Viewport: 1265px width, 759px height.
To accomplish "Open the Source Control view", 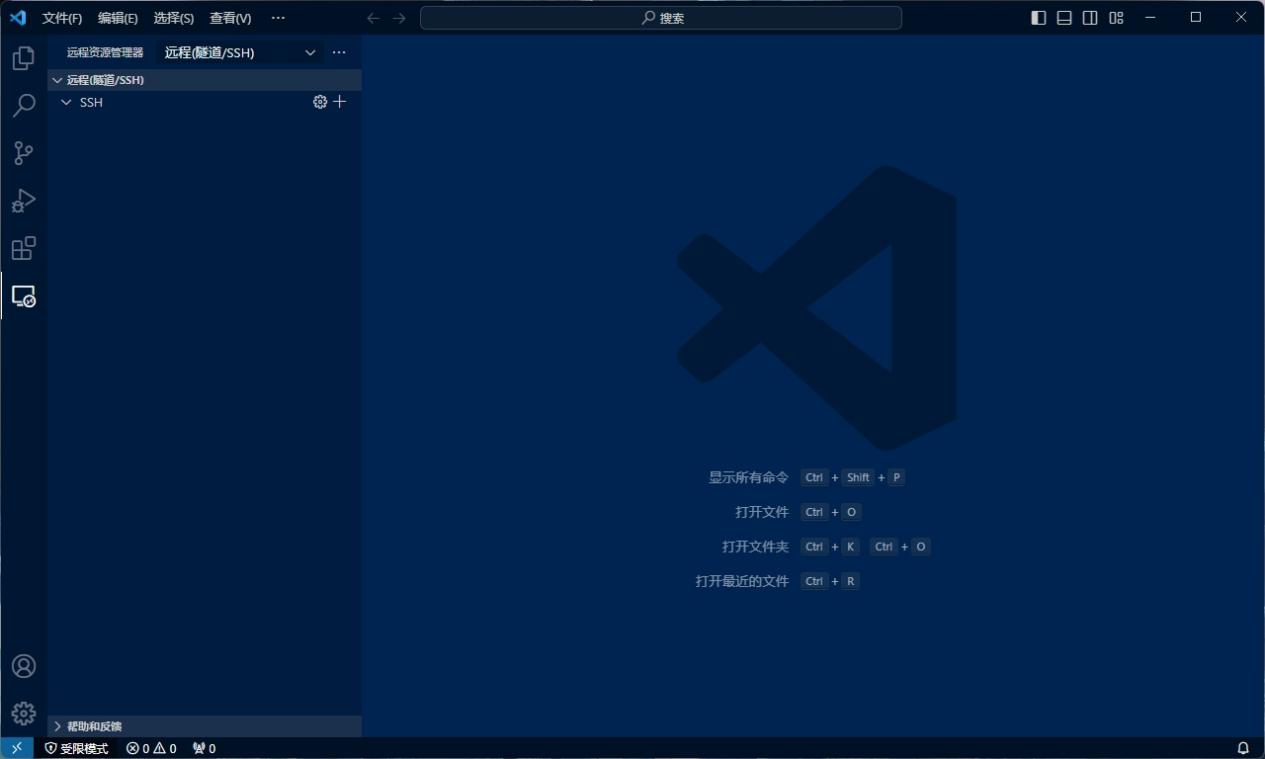I will coord(23,153).
